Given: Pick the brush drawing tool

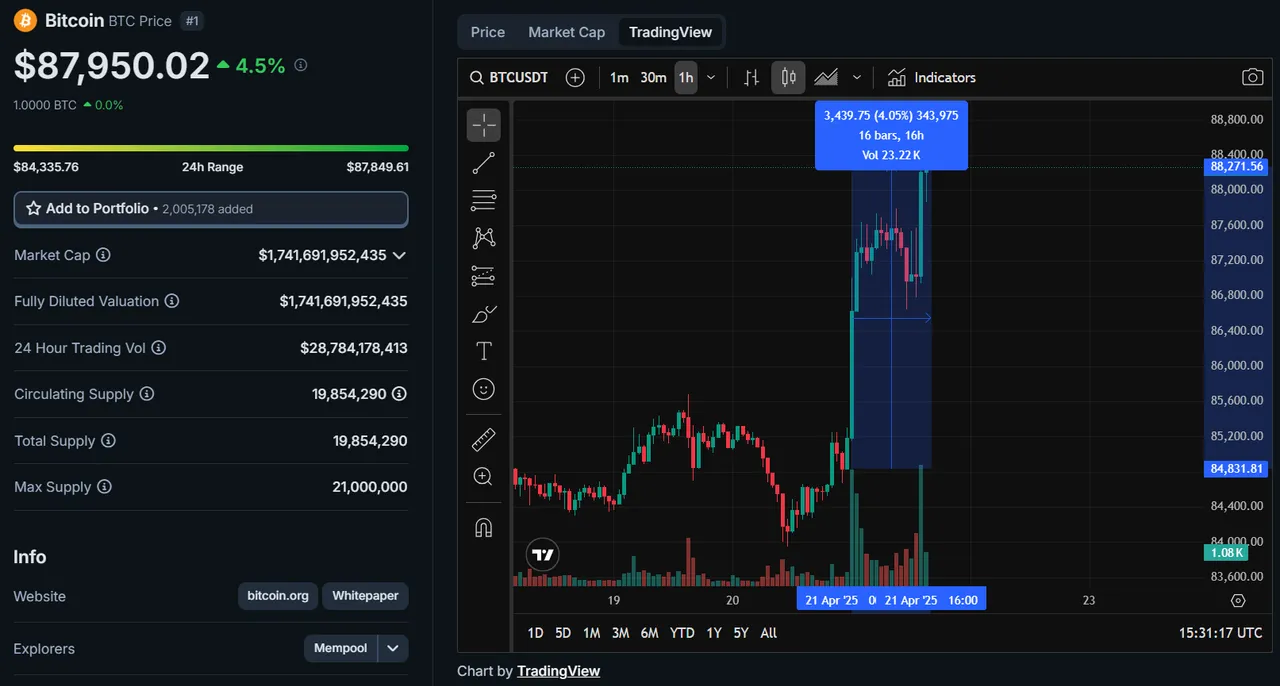Looking at the screenshot, I should (484, 314).
